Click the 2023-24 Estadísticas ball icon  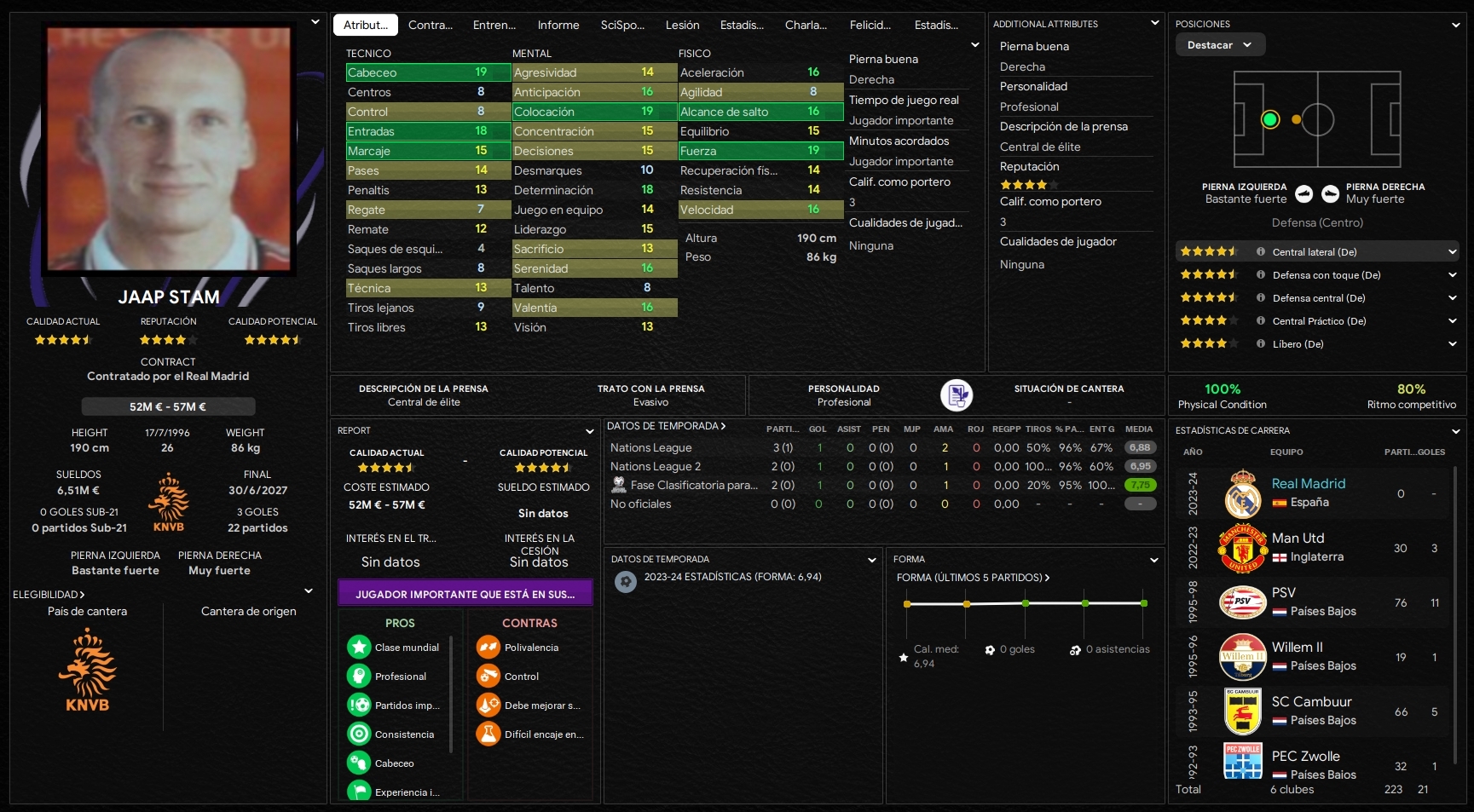[x=626, y=582]
